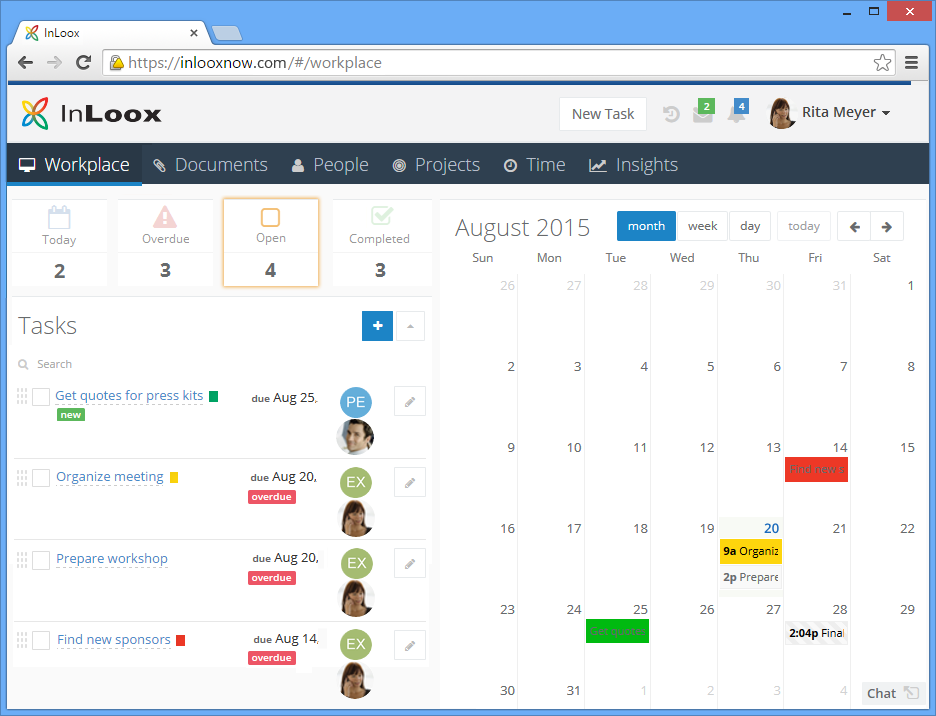Click the New Task button
This screenshot has height=716, width=936.
(x=602, y=114)
